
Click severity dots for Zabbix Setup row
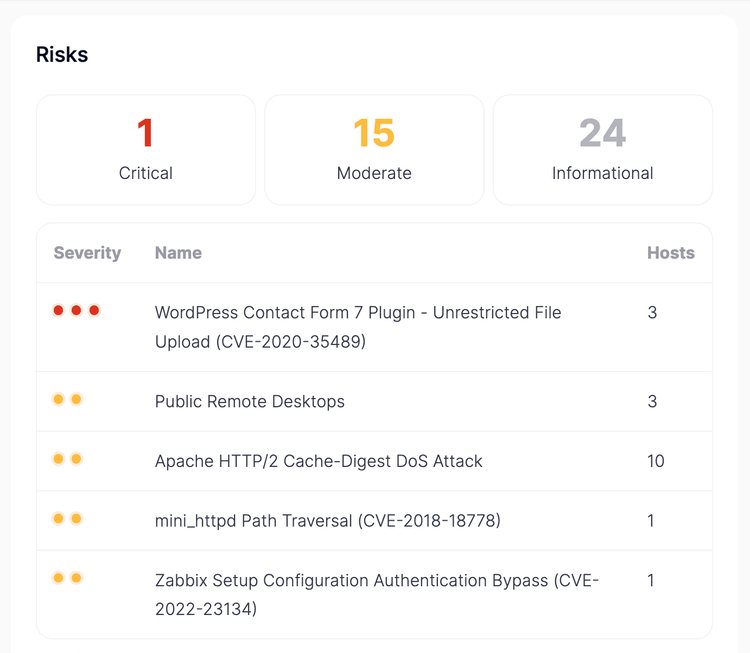(67, 579)
